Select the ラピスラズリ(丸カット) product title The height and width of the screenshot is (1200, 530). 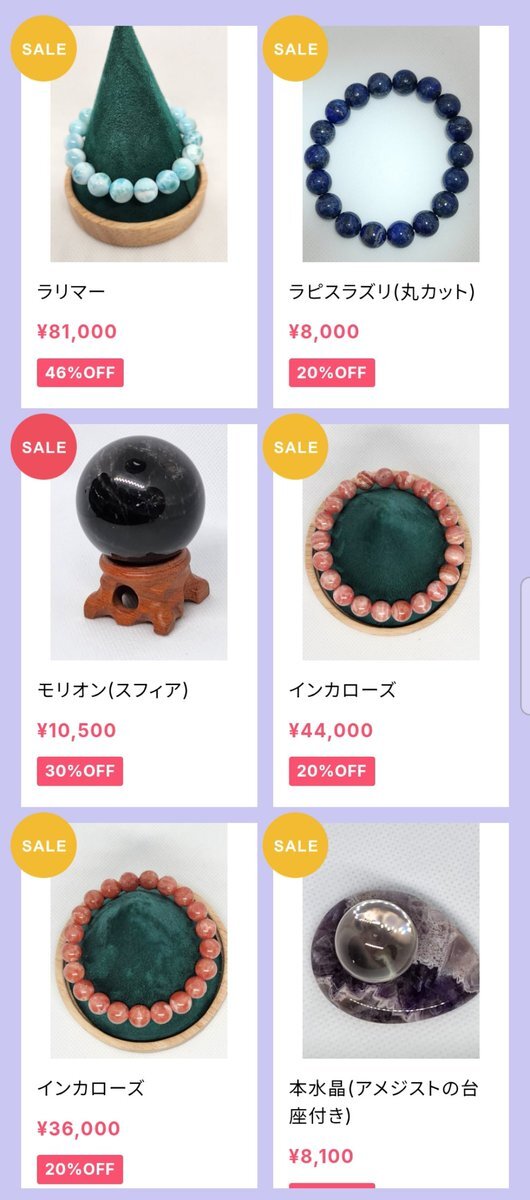click(382, 292)
